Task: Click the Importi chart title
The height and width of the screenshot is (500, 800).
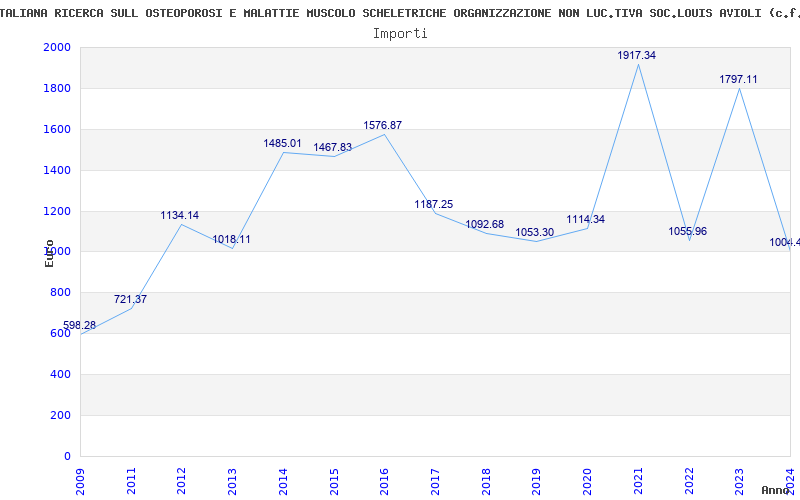Action: (x=400, y=33)
